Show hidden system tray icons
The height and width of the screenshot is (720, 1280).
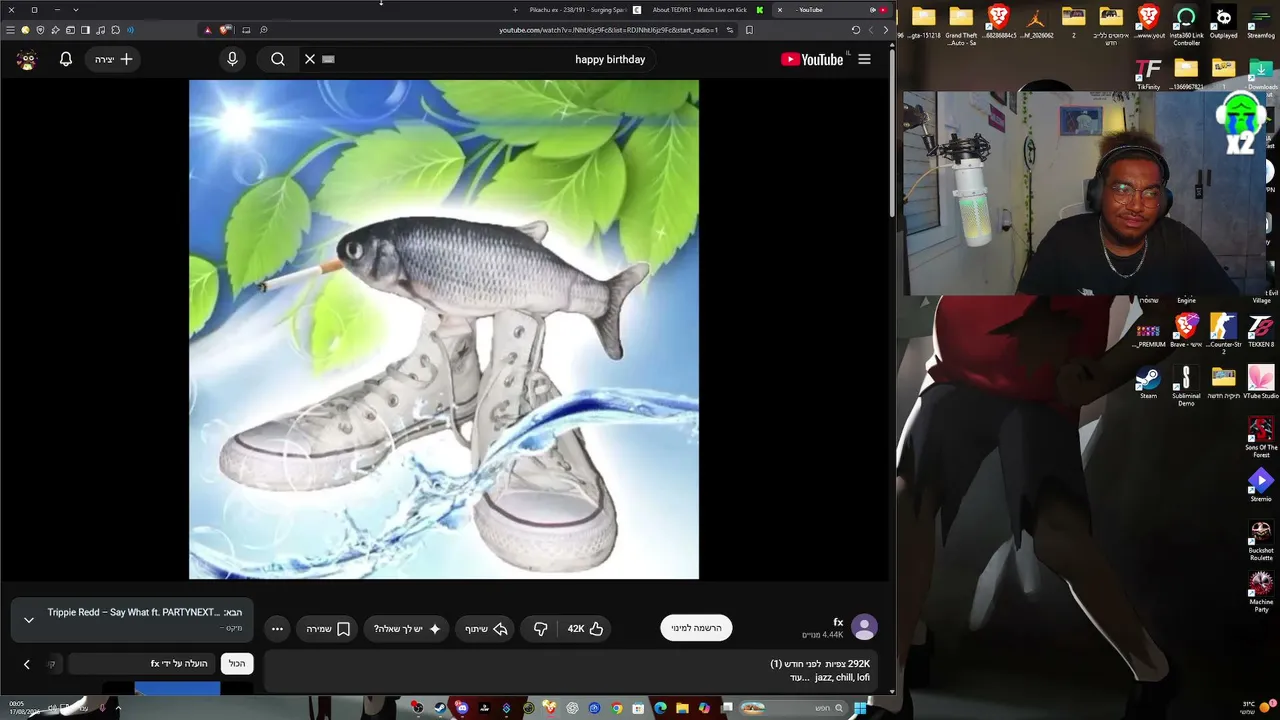(118, 708)
